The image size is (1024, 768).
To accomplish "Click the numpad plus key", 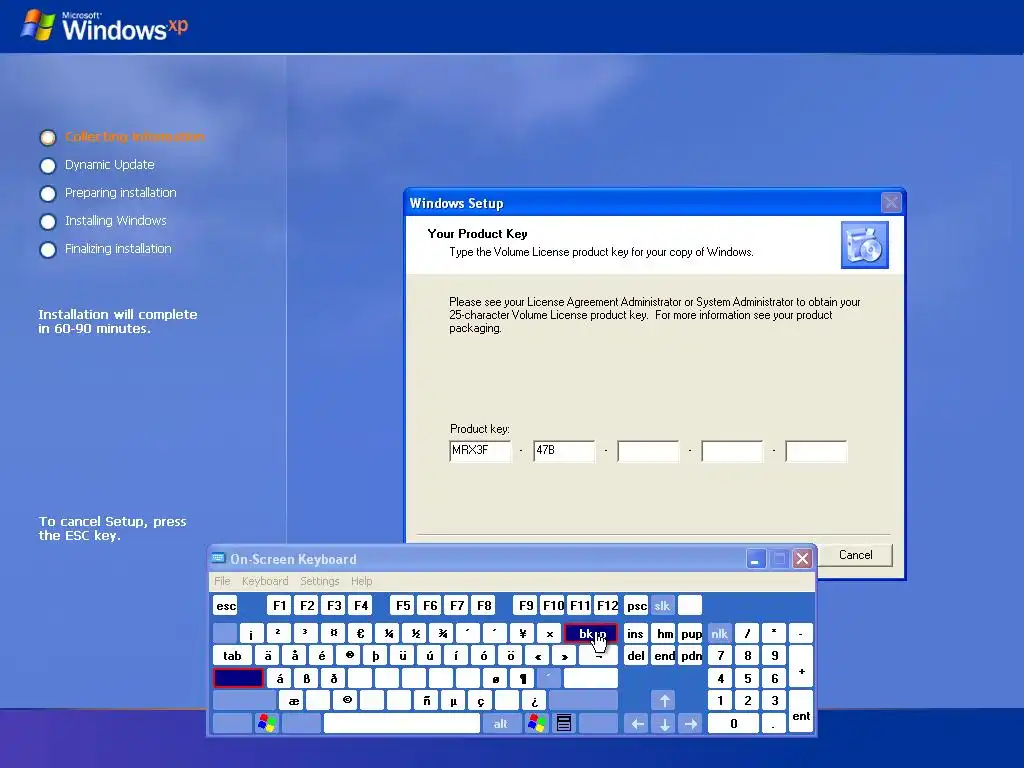I will coord(801,667).
